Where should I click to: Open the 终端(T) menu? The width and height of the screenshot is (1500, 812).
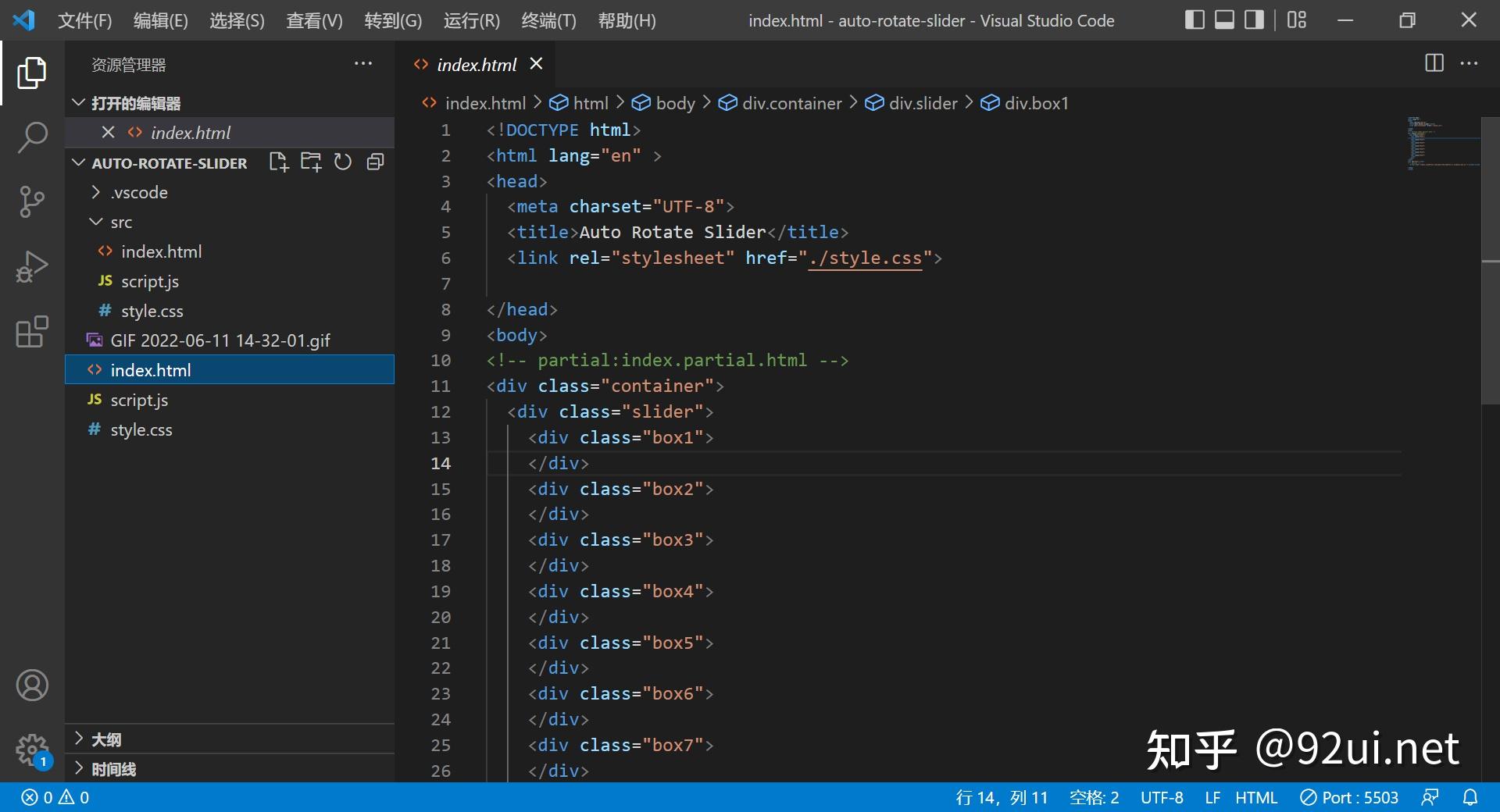point(548,20)
